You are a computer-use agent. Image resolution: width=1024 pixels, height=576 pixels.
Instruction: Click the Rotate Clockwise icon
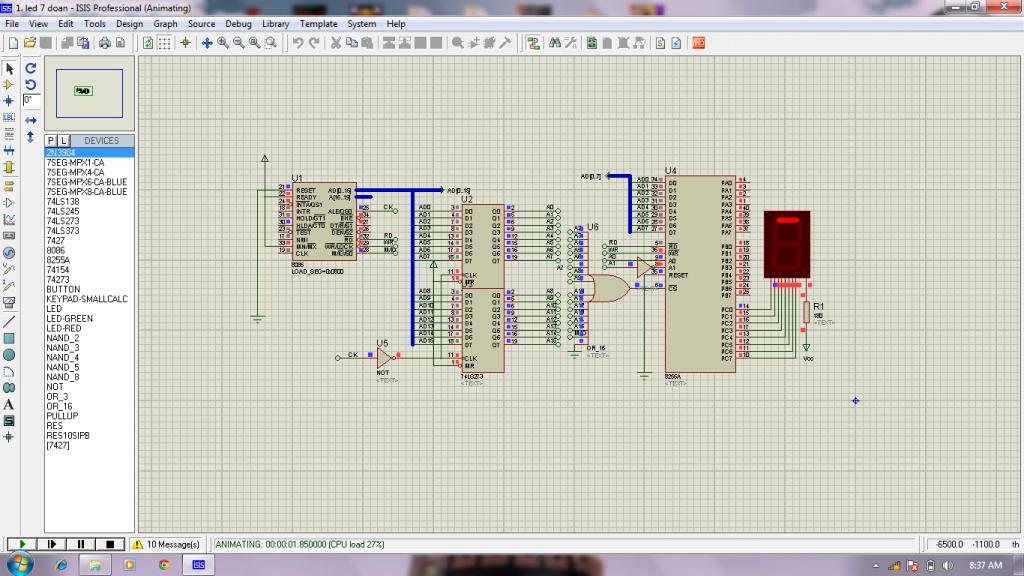tap(30, 69)
